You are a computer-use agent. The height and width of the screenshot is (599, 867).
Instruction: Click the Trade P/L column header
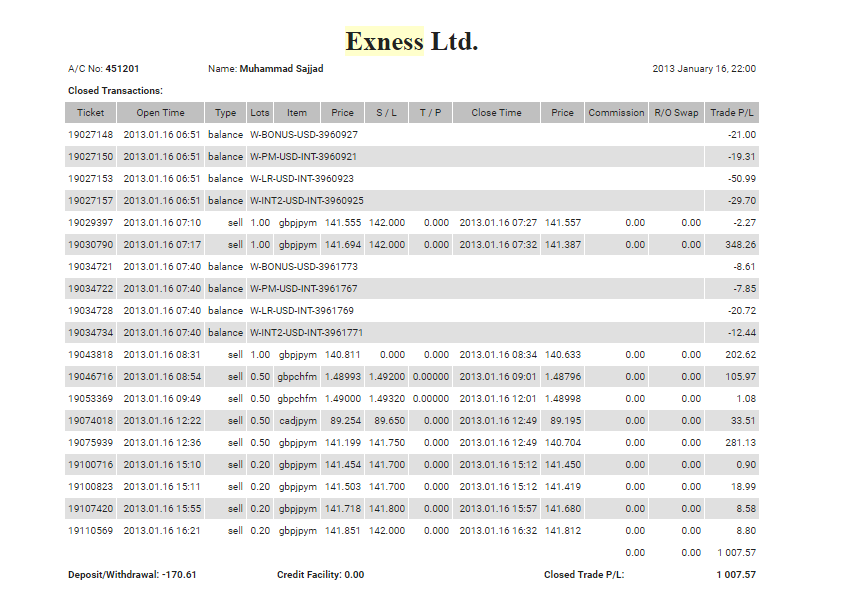click(x=732, y=112)
